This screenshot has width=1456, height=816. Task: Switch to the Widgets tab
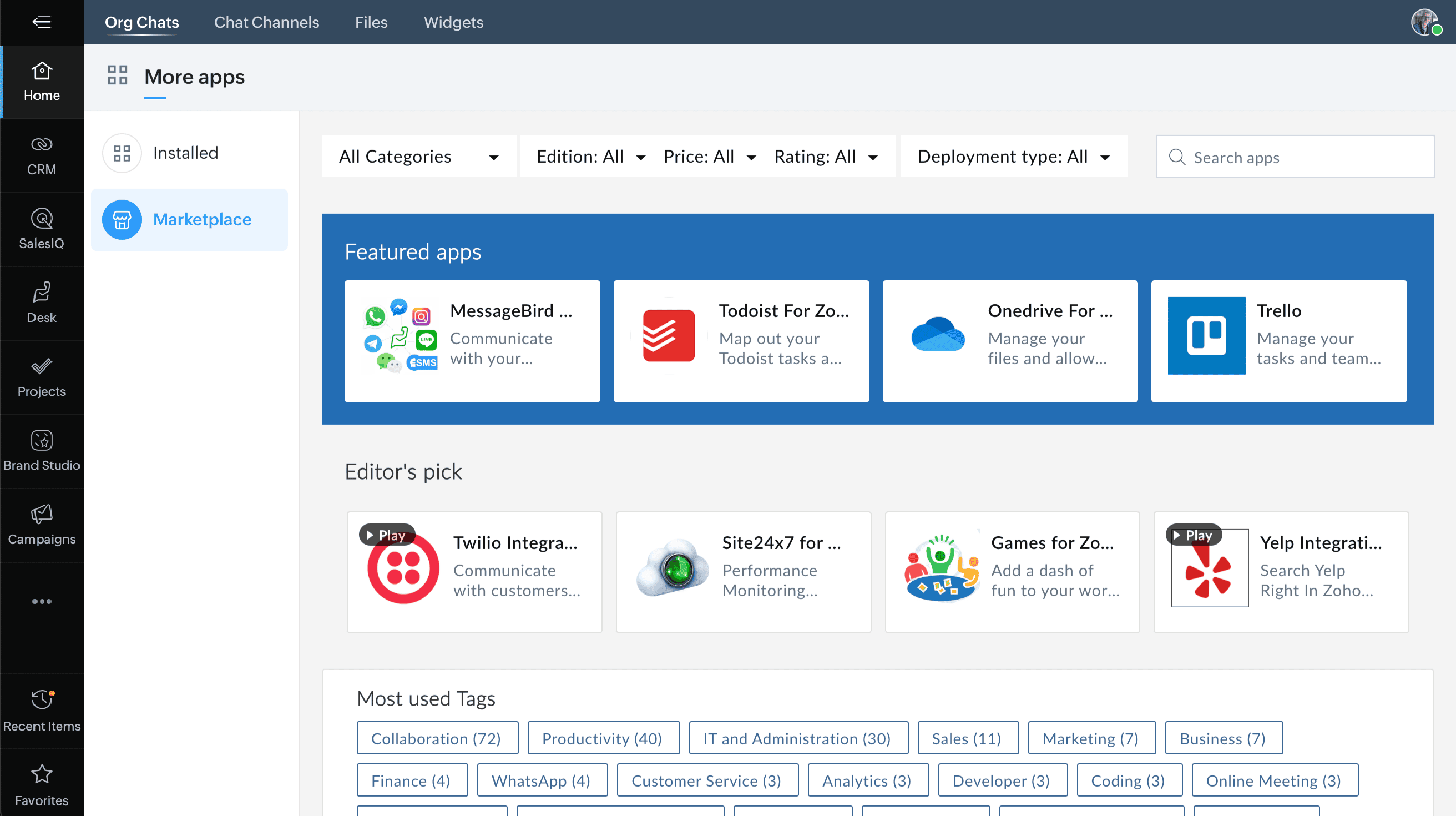tap(453, 22)
